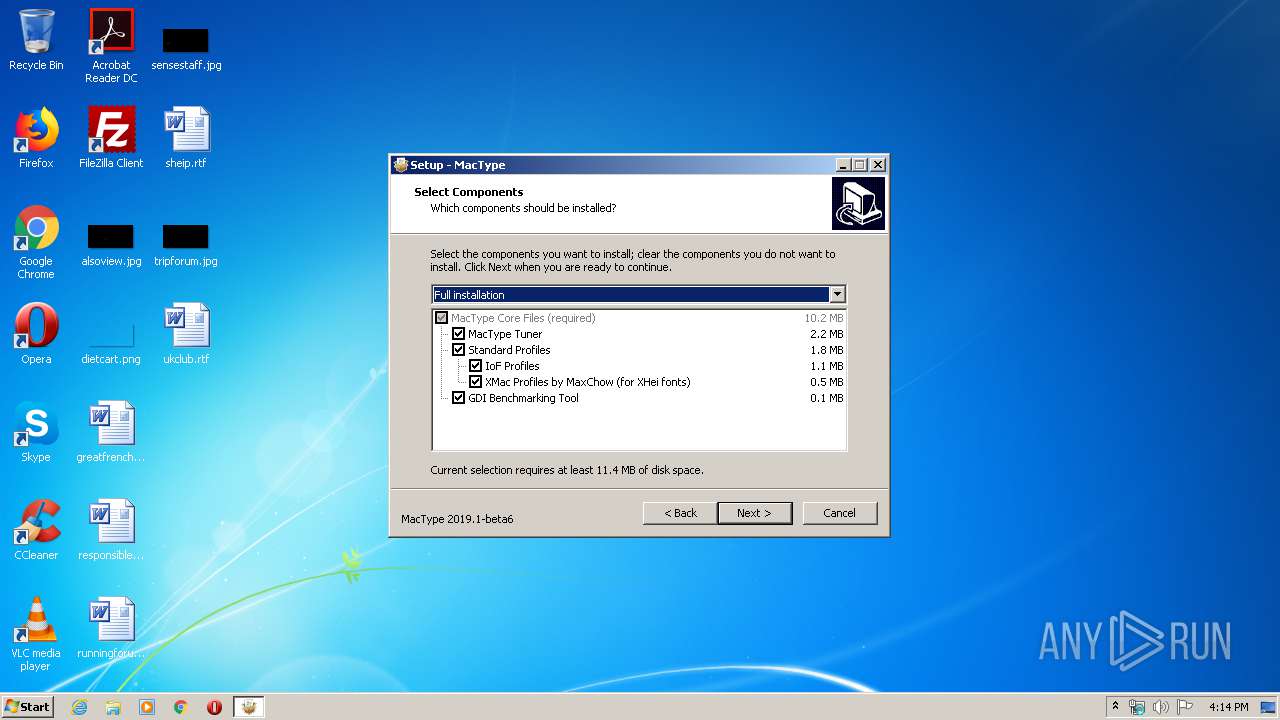Image resolution: width=1280 pixels, height=720 pixels.
Task: Minimize the Setup - MacType window
Action: click(x=843, y=165)
